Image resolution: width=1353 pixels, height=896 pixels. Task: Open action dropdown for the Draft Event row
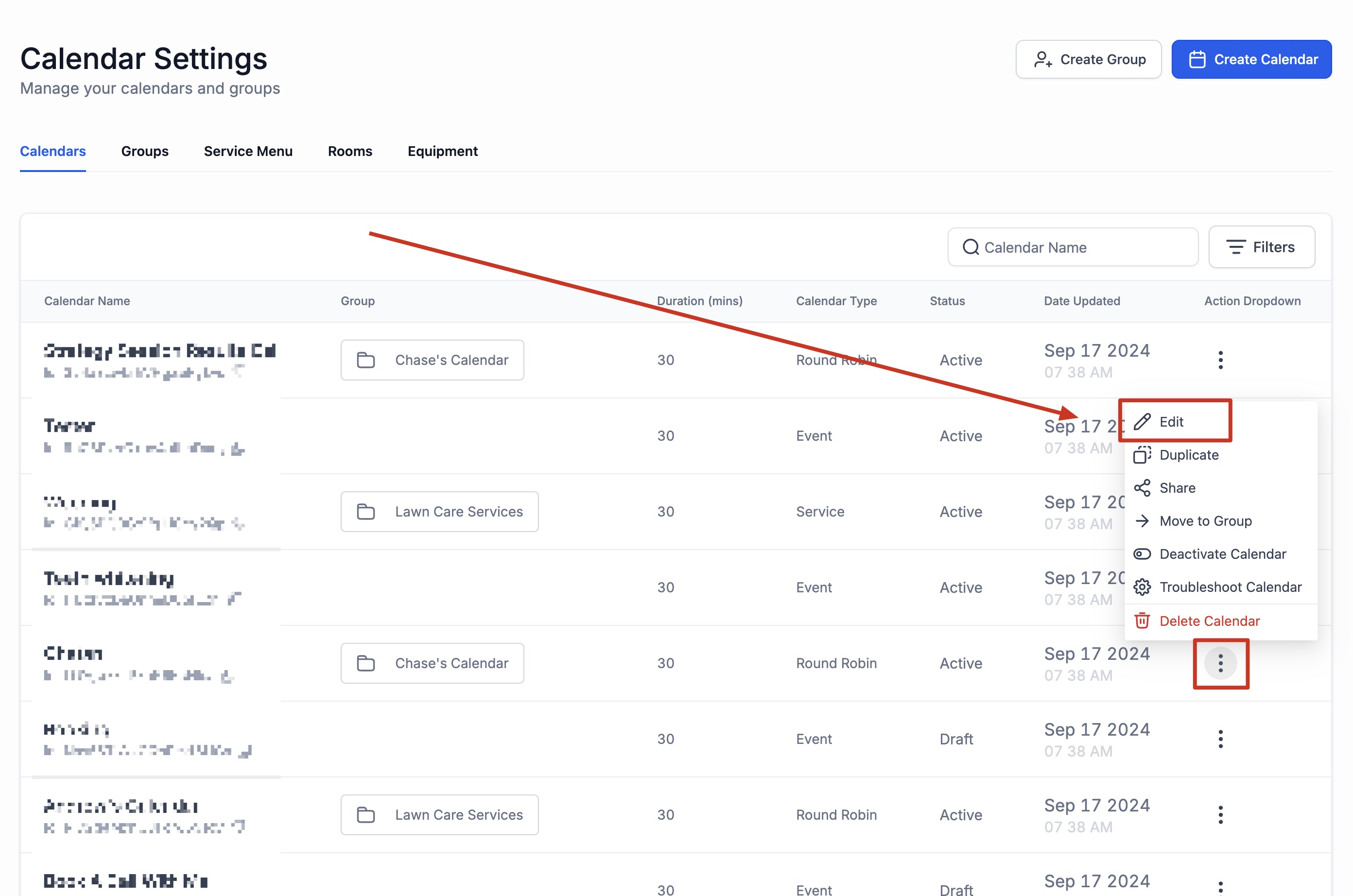(x=1220, y=739)
